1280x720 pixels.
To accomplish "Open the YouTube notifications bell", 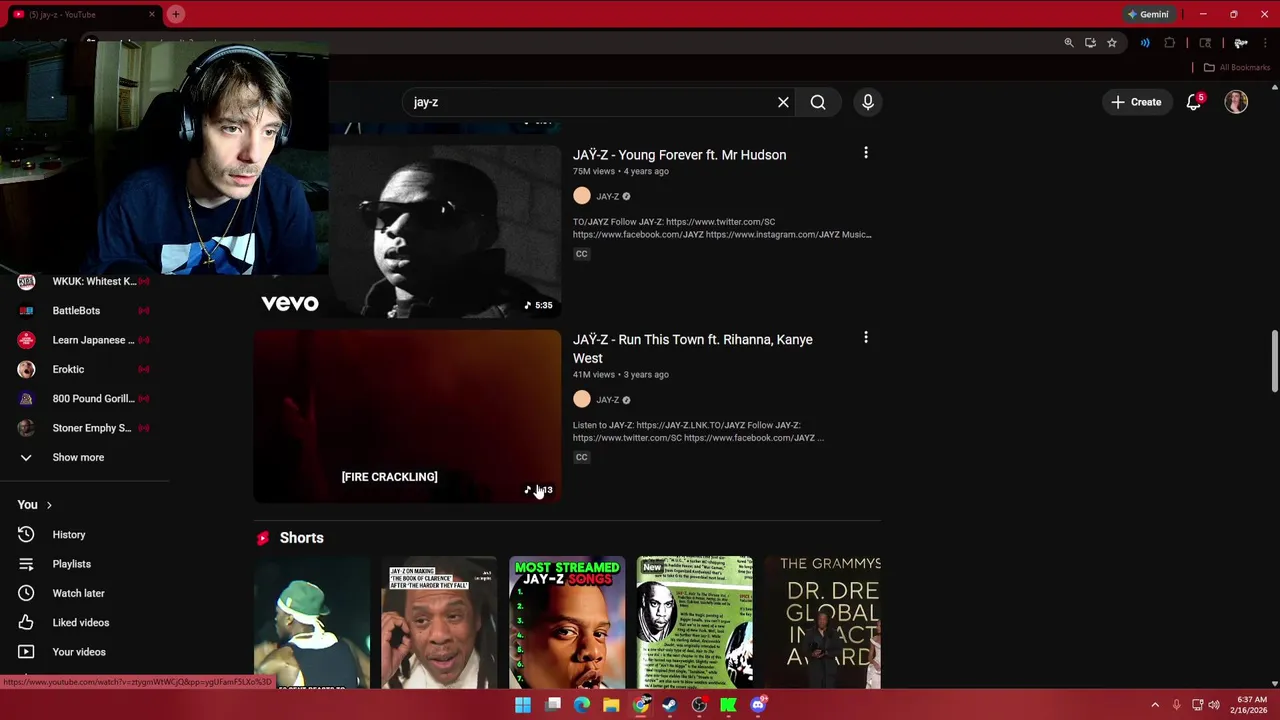I will tap(1194, 102).
